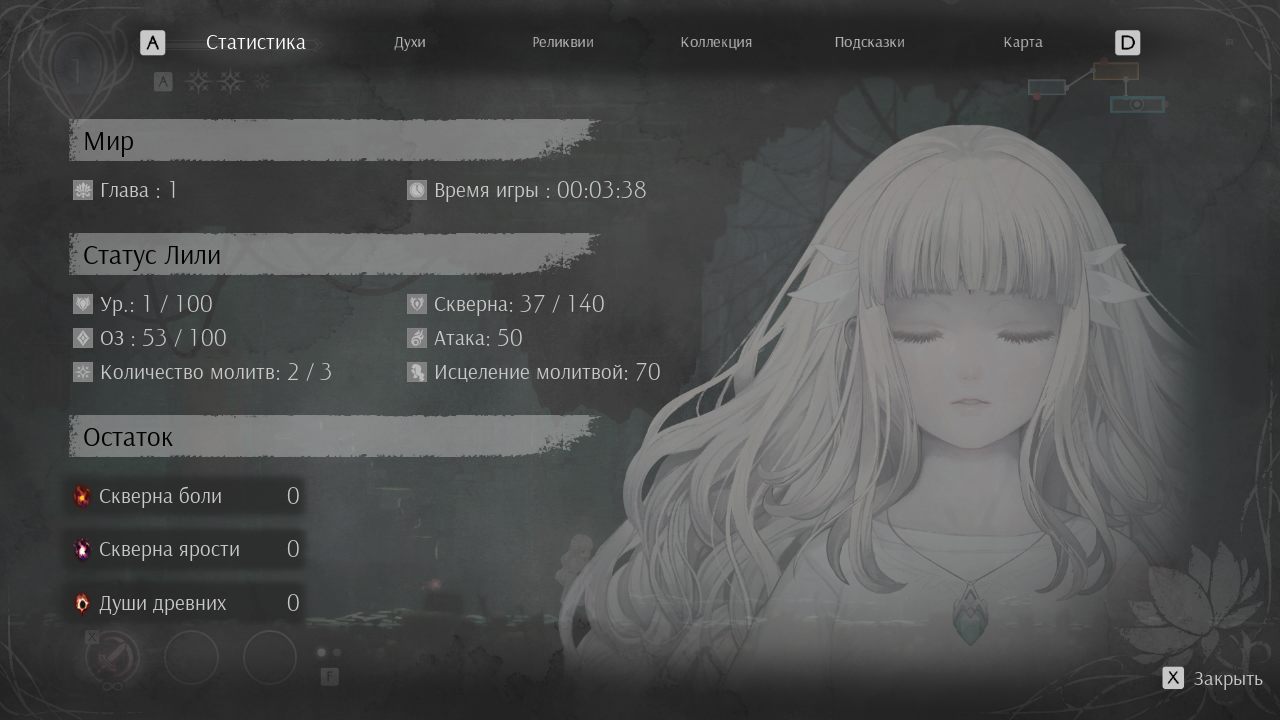Screen dimensions: 1280x720
Task: Select the Скверна боли remnant row
Action: click(186, 496)
